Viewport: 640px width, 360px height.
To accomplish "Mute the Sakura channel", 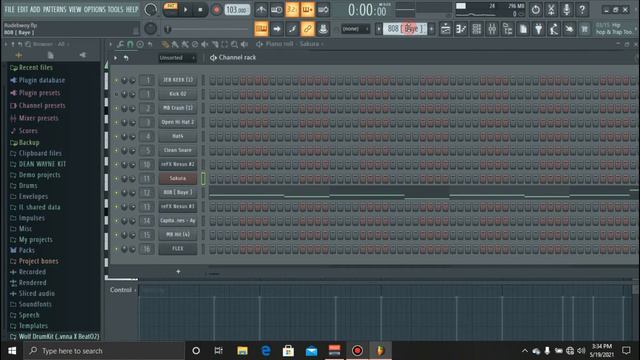I will tap(116, 178).
